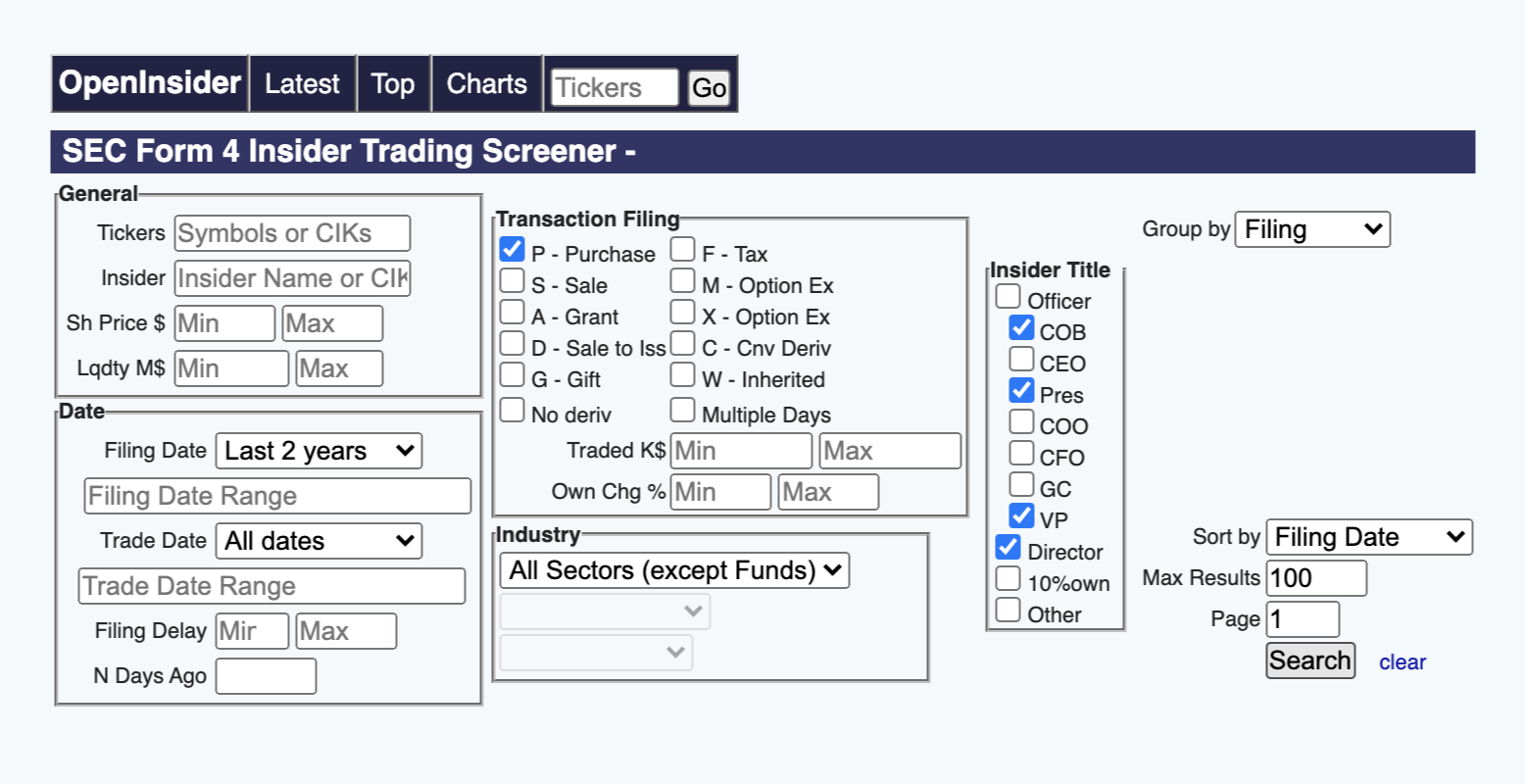Click the Lqdty M$ Max field
The height and width of the screenshot is (784, 1525).
click(x=339, y=368)
